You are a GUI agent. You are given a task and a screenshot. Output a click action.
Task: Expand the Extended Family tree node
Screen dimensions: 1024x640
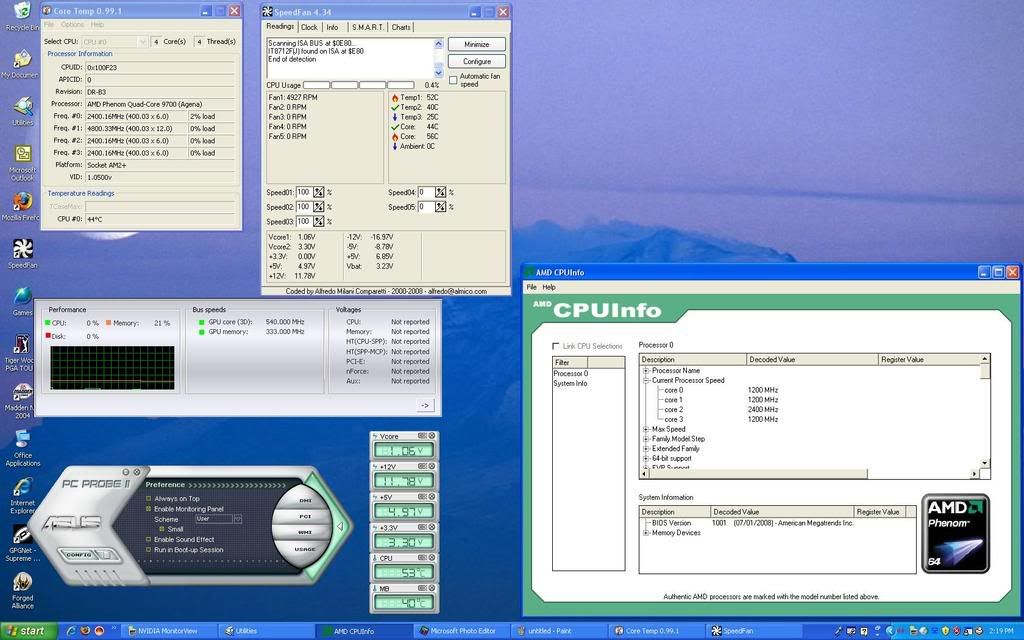[x=646, y=449]
